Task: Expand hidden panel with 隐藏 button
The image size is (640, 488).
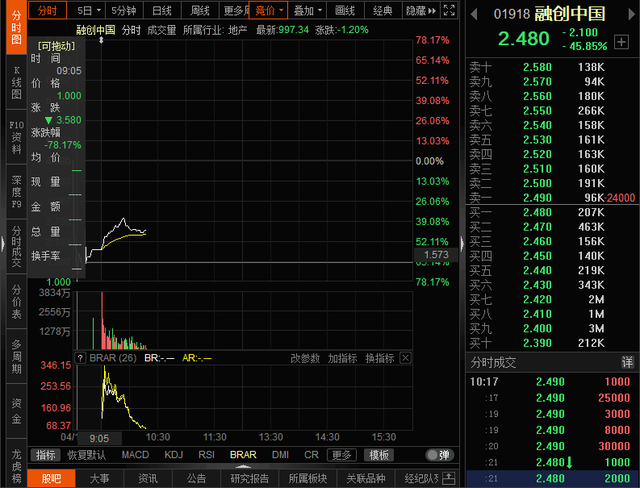Action: click(420, 11)
